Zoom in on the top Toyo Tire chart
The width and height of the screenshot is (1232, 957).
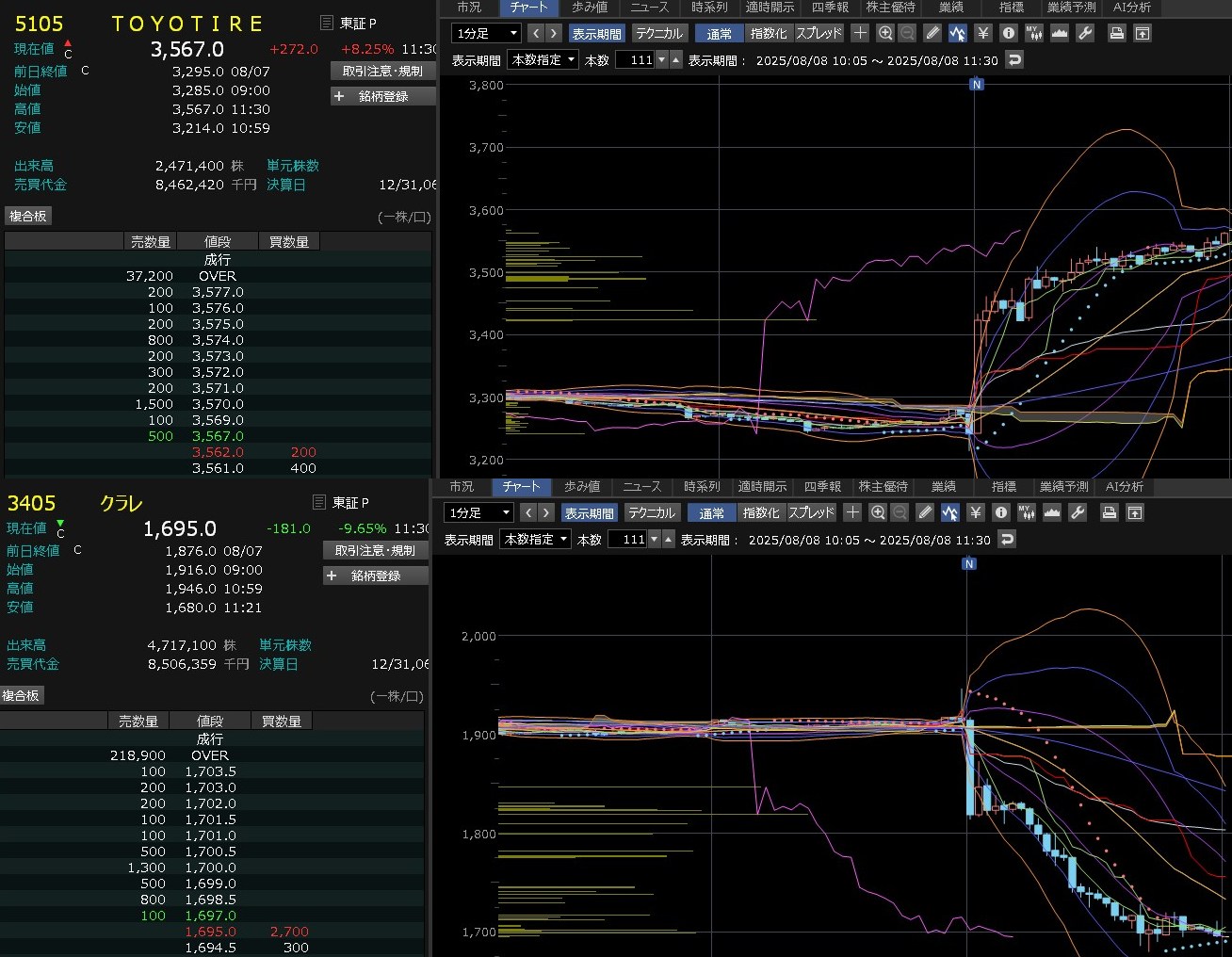click(885, 33)
